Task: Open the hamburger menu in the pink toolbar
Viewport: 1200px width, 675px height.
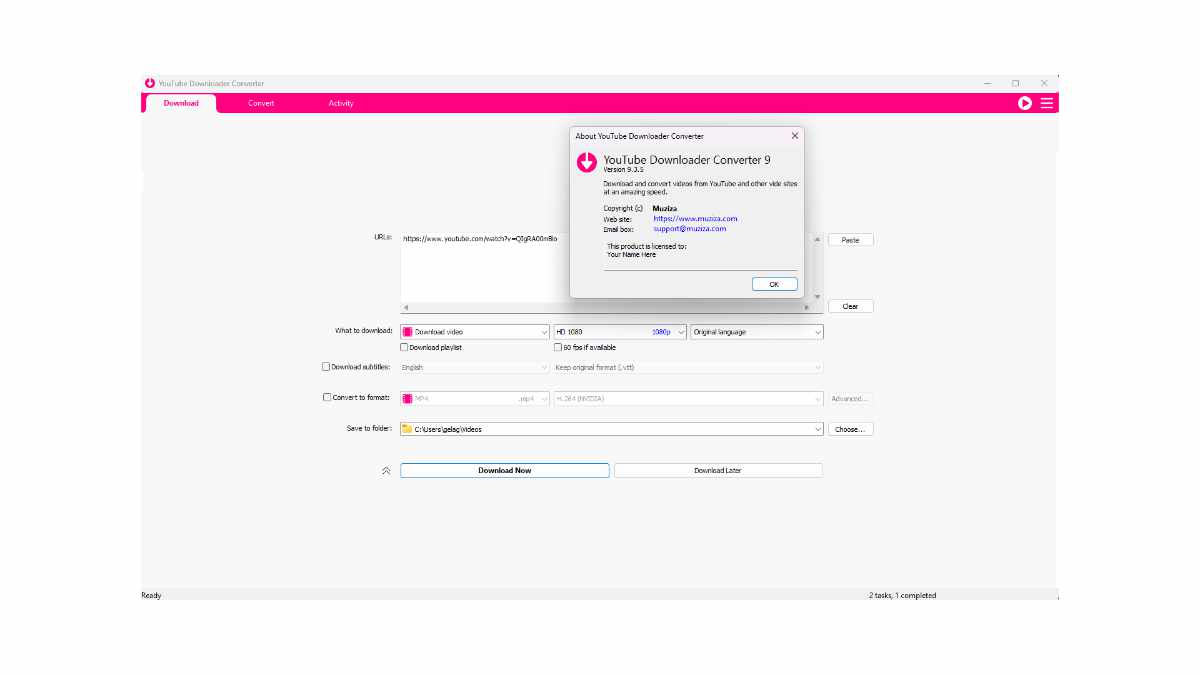Action: point(1047,103)
